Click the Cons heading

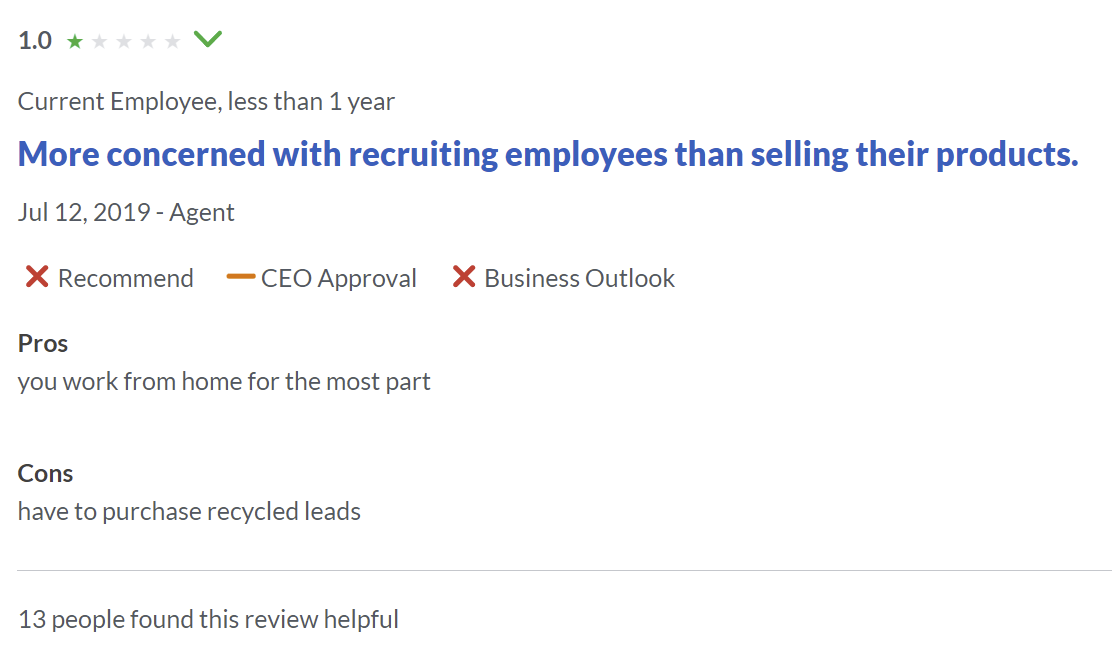pos(46,473)
